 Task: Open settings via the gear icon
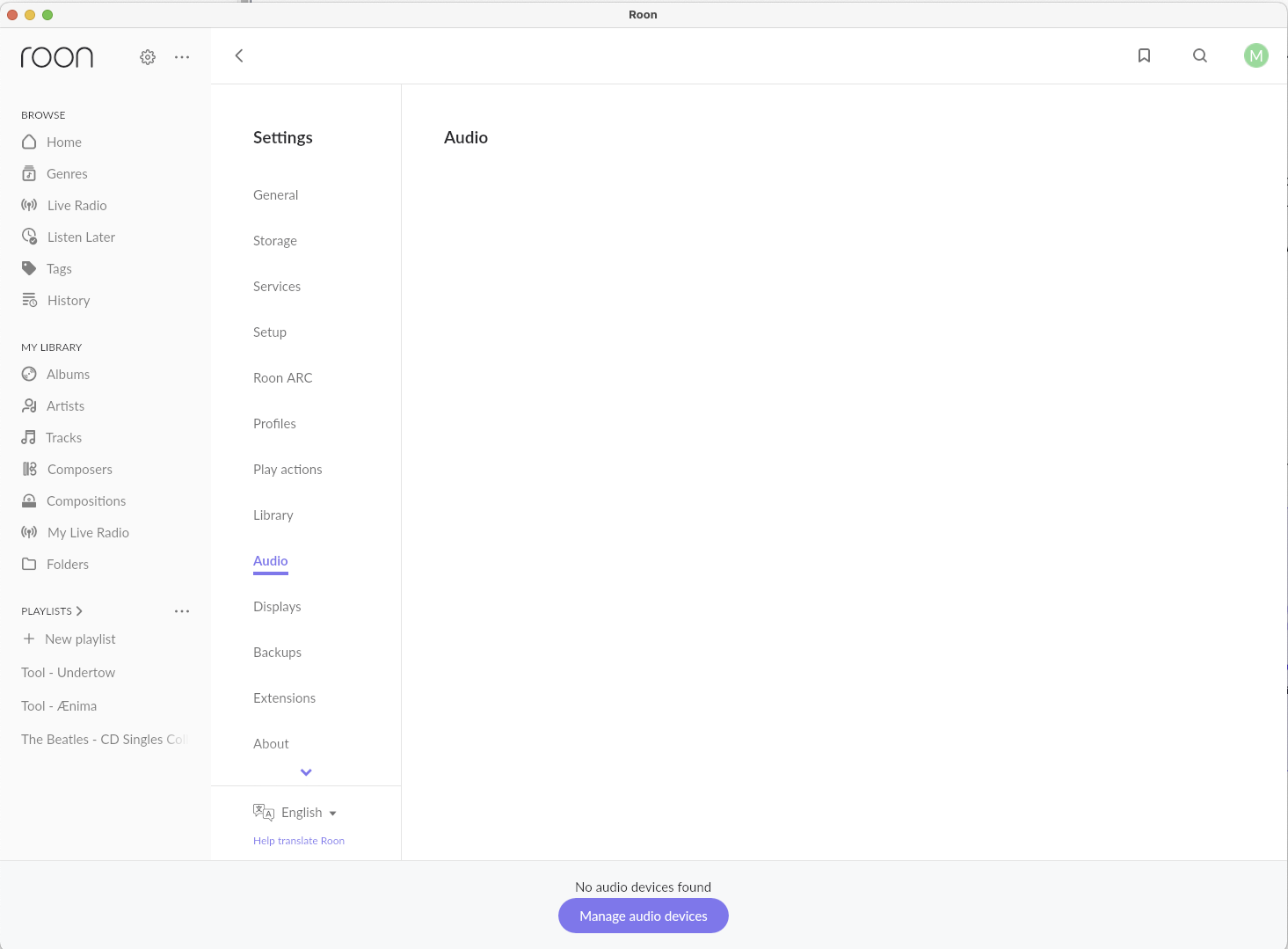[148, 57]
